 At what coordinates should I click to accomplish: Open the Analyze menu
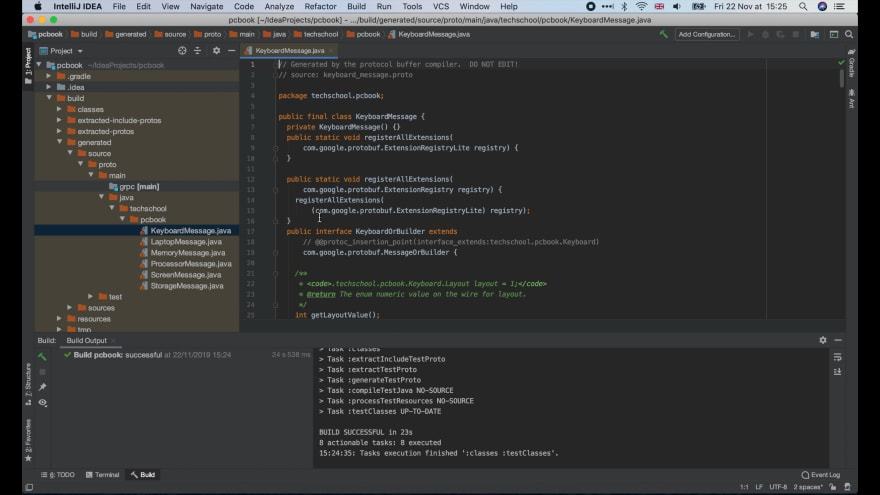pos(279,6)
